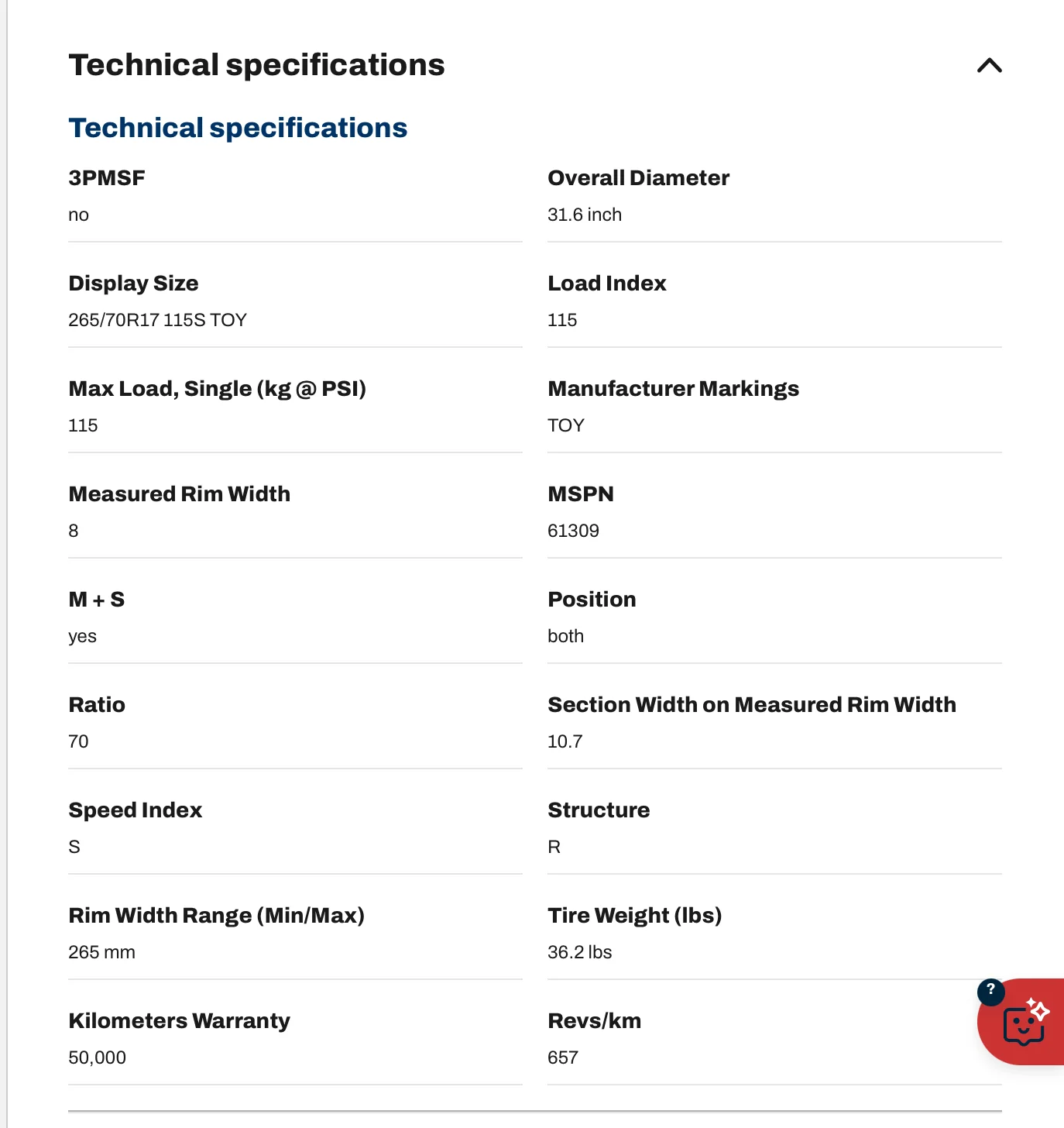
Task: Click the black Technical specifications heading
Action: click(256, 65)
